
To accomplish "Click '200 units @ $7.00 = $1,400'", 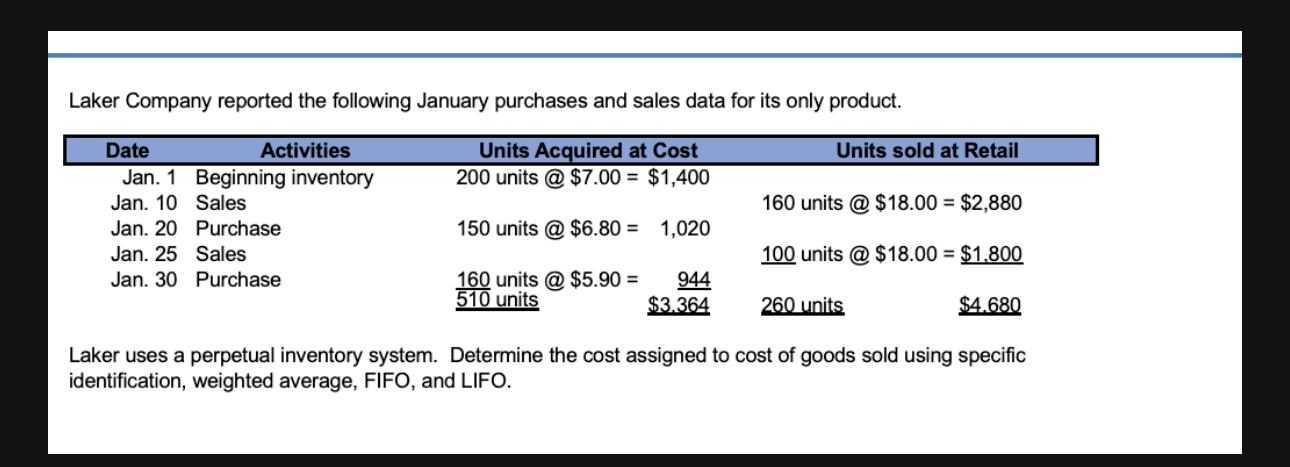I will pyautogui.click(x=583, y=178).
